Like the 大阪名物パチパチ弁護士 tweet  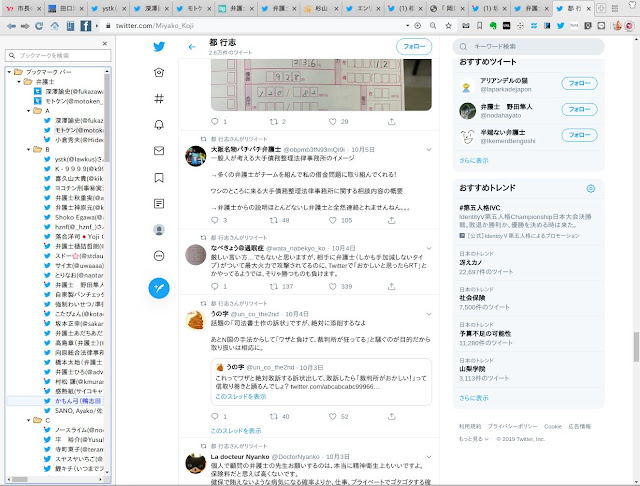click(333, 220)
